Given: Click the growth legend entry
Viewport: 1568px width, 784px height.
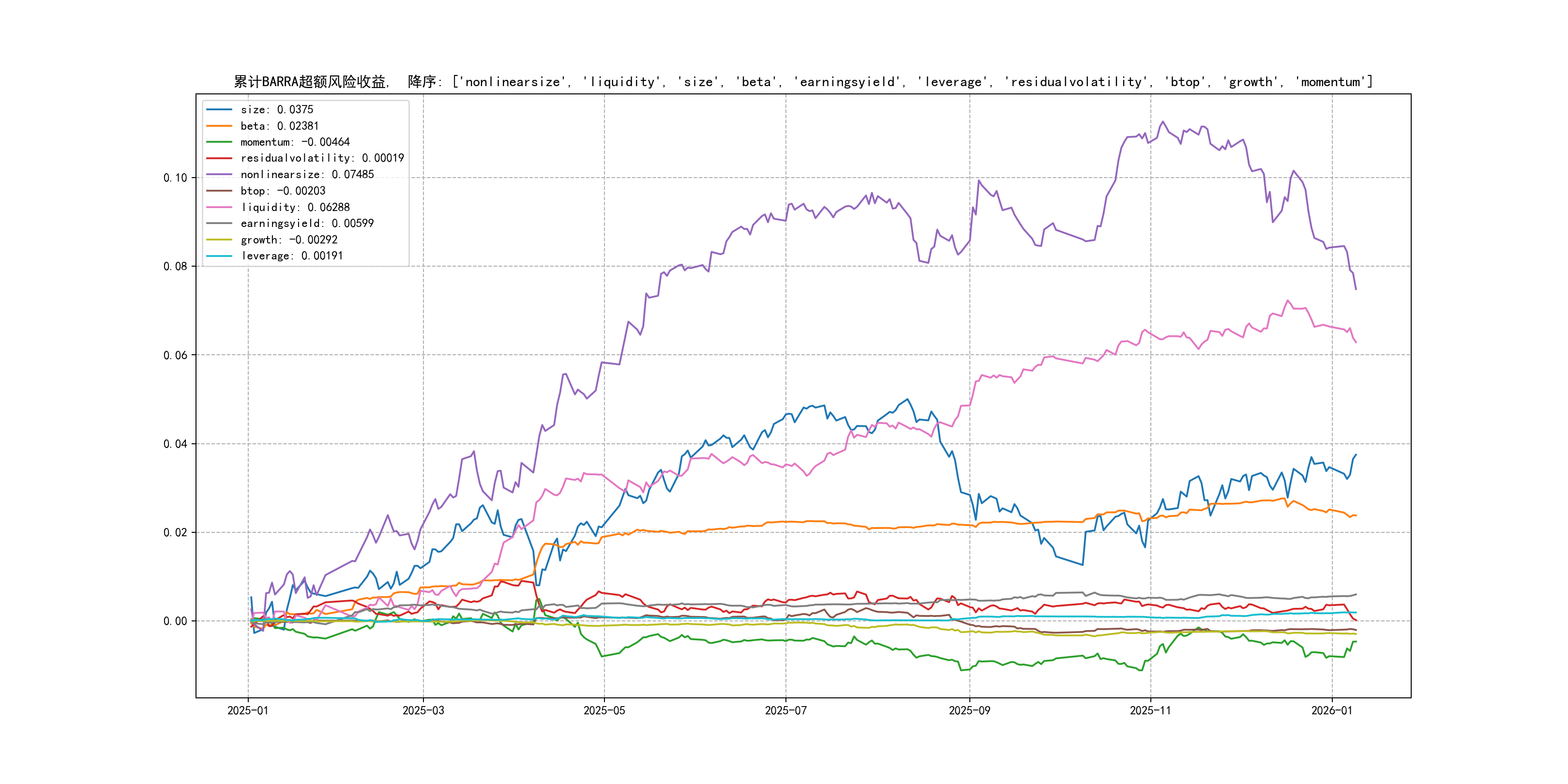Looking at the screenshot, I should [x=288, y=240].
